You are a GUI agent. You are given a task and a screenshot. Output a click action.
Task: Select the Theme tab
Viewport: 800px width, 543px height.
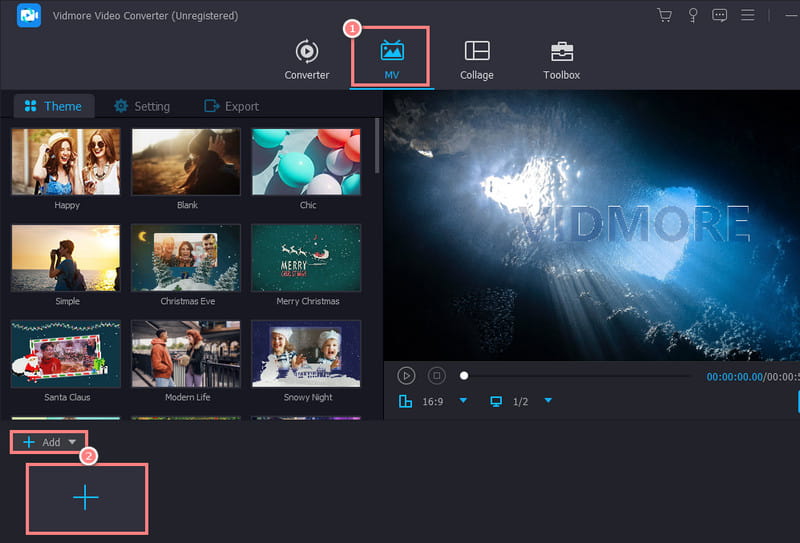point(53,106)
